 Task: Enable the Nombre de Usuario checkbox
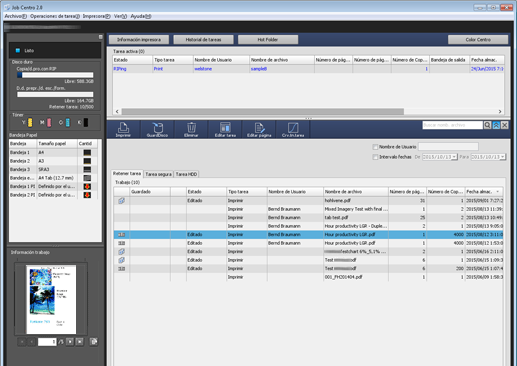pyautogui.click(x=375, y=147)
